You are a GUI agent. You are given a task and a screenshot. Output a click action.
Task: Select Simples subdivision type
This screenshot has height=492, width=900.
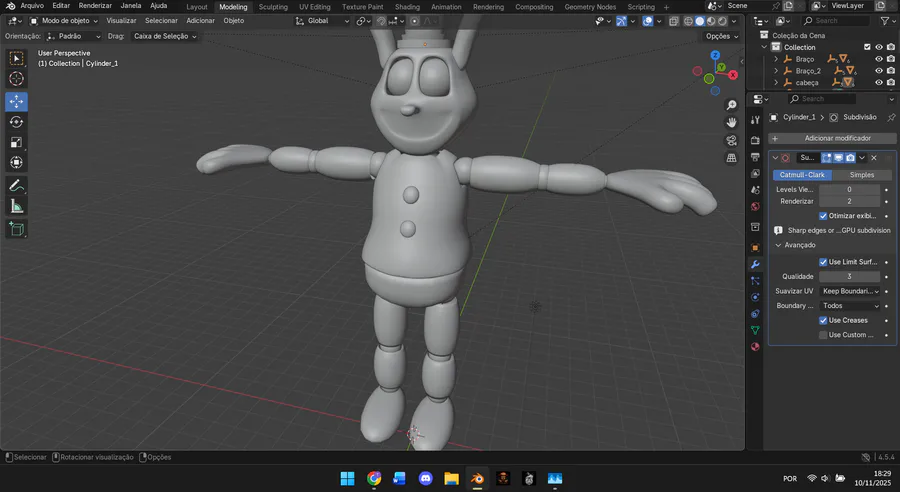click(862, 175)
